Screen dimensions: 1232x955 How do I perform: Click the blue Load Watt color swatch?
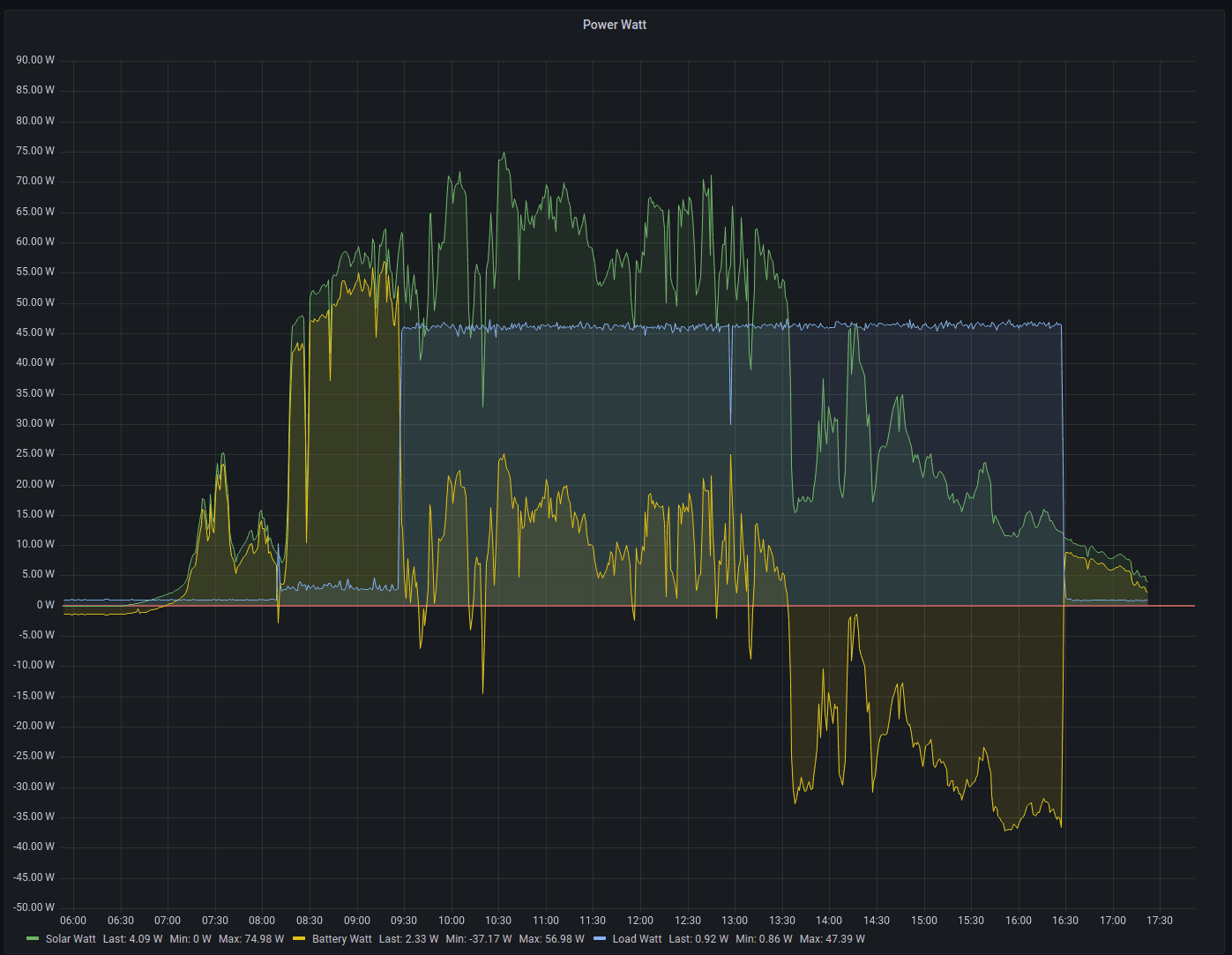click(x=600, y=939)
